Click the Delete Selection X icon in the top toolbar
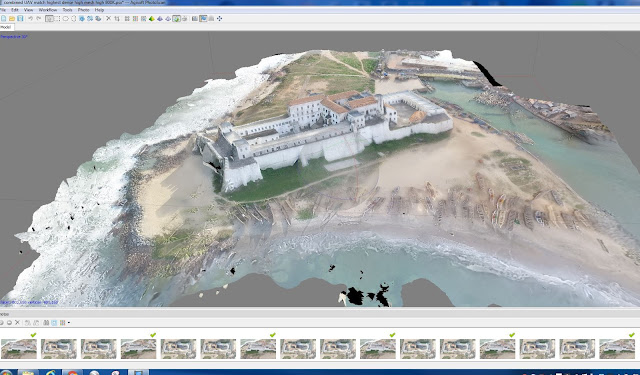 [x=108, y=18]
